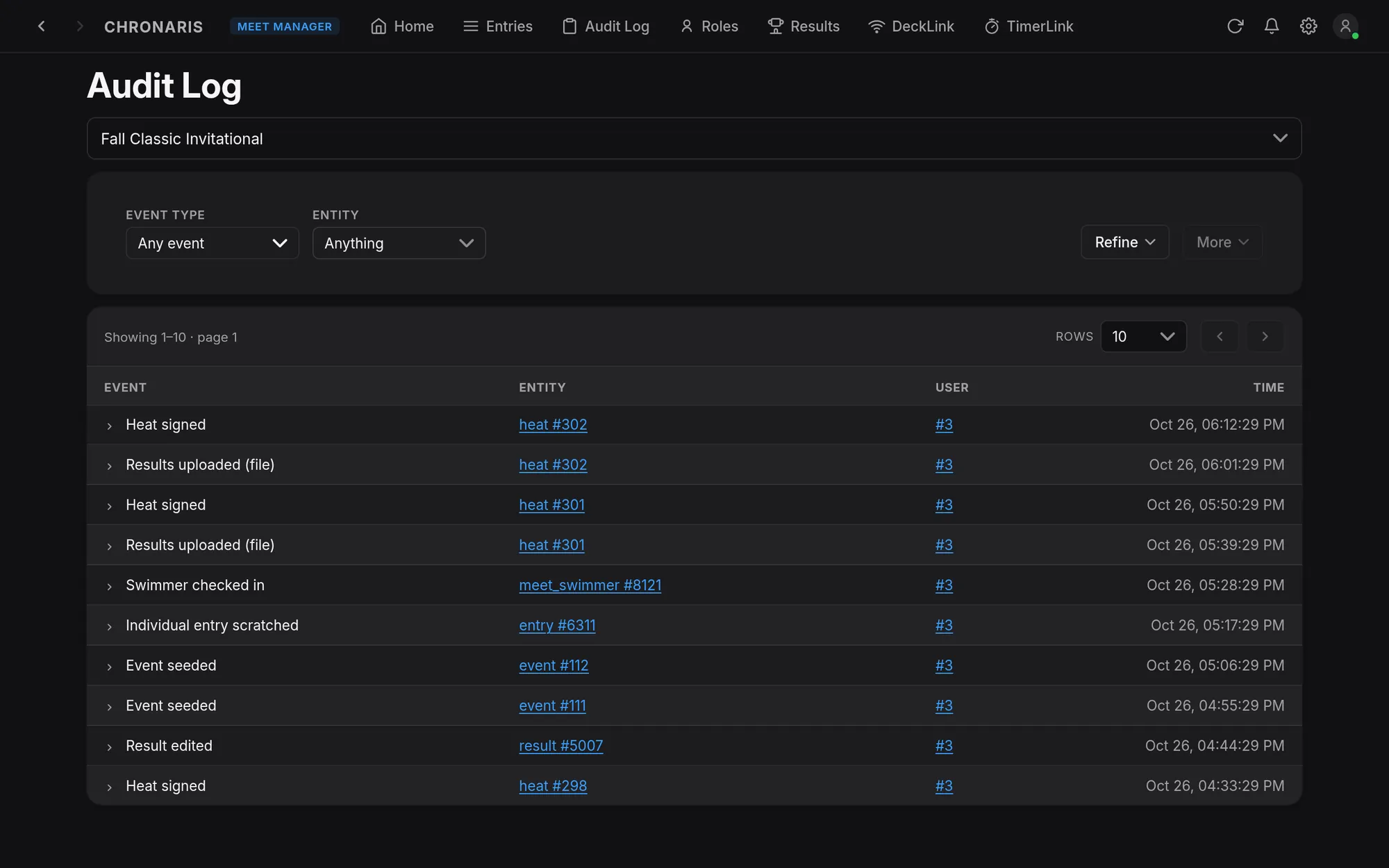Go to Results in navigation
The image size is (1389, 868).
tap(804, 26)
